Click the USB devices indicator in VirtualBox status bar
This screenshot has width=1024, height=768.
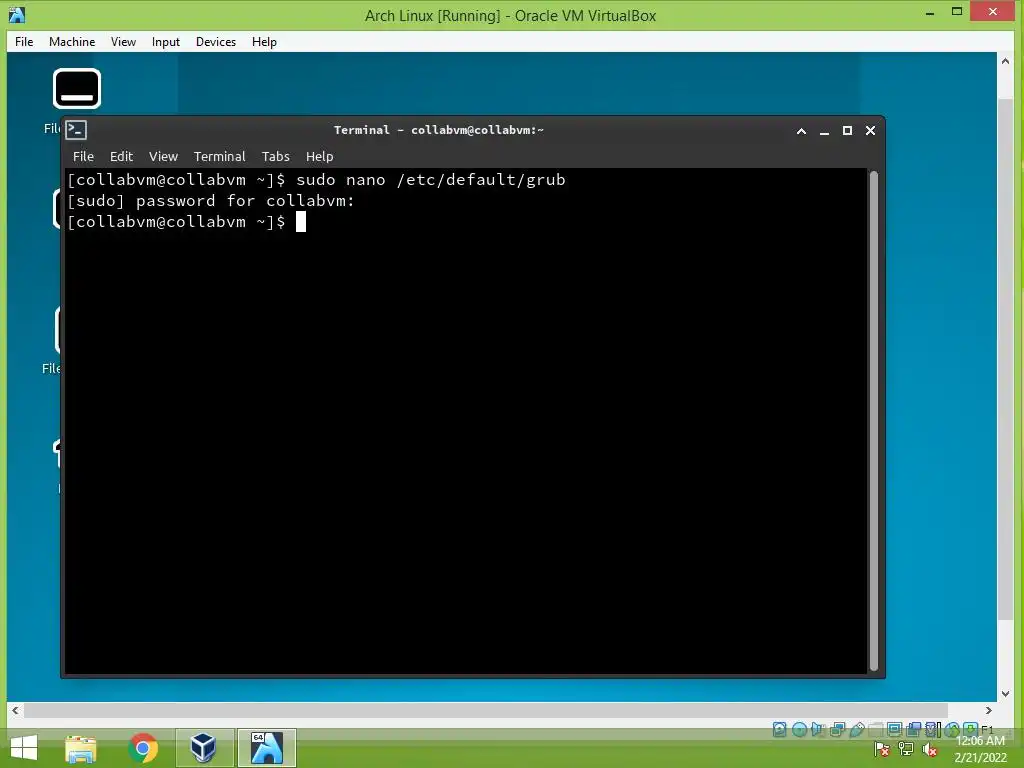point(857,729)
